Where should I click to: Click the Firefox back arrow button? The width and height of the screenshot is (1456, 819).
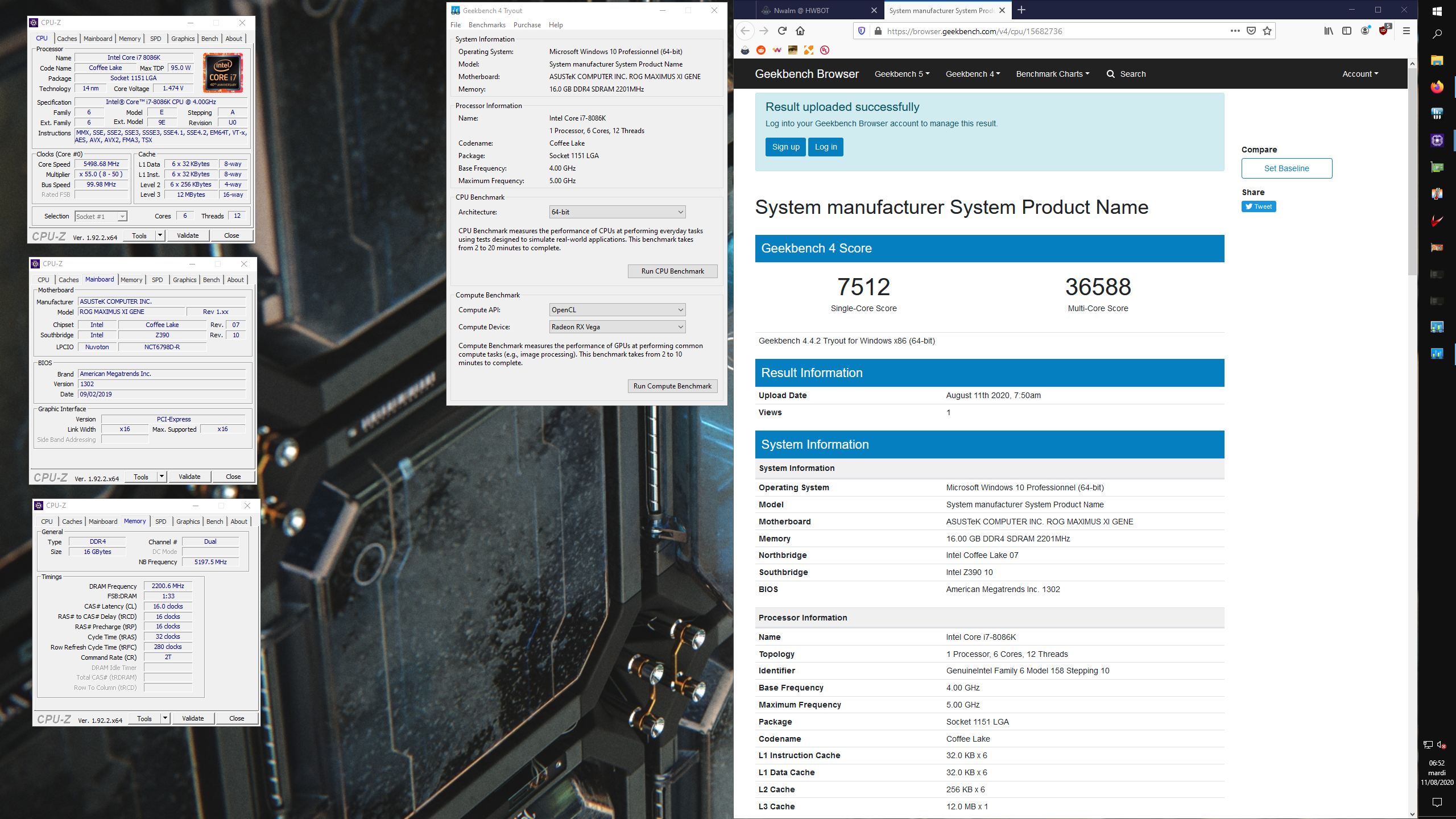point(746,31)
